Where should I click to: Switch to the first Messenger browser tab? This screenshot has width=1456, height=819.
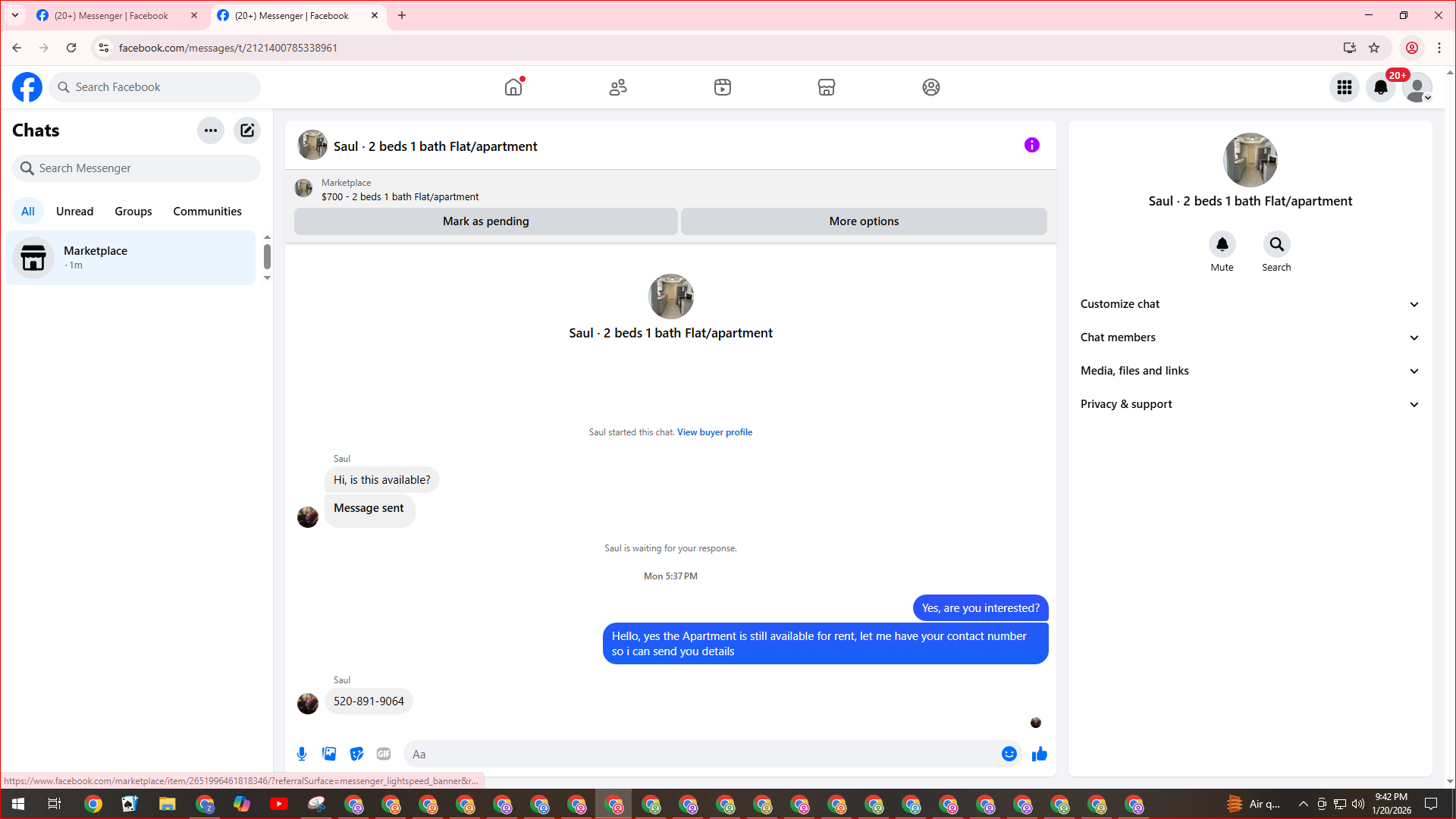(x=118, y=16)
